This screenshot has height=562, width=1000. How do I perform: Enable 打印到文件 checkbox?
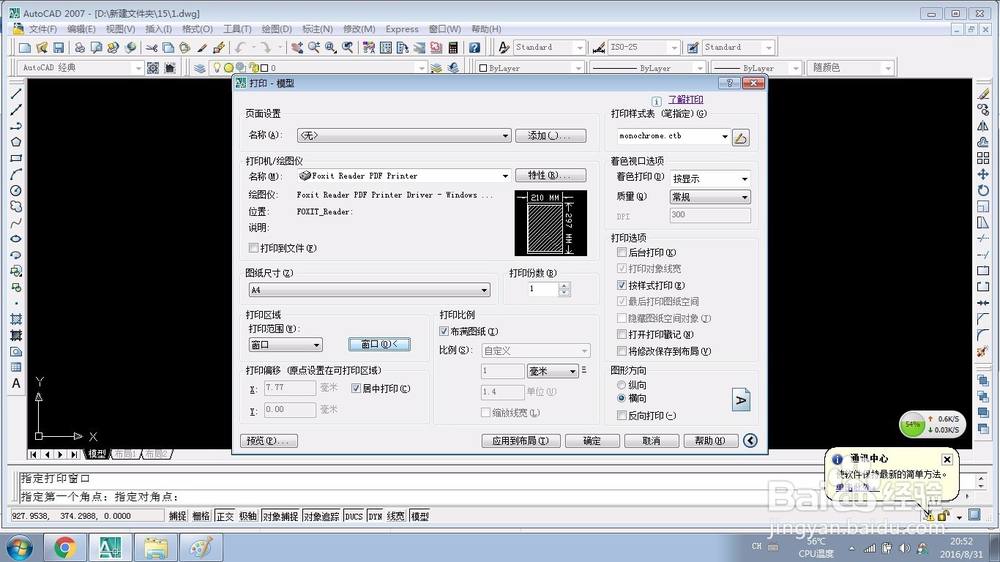point(253,248)
